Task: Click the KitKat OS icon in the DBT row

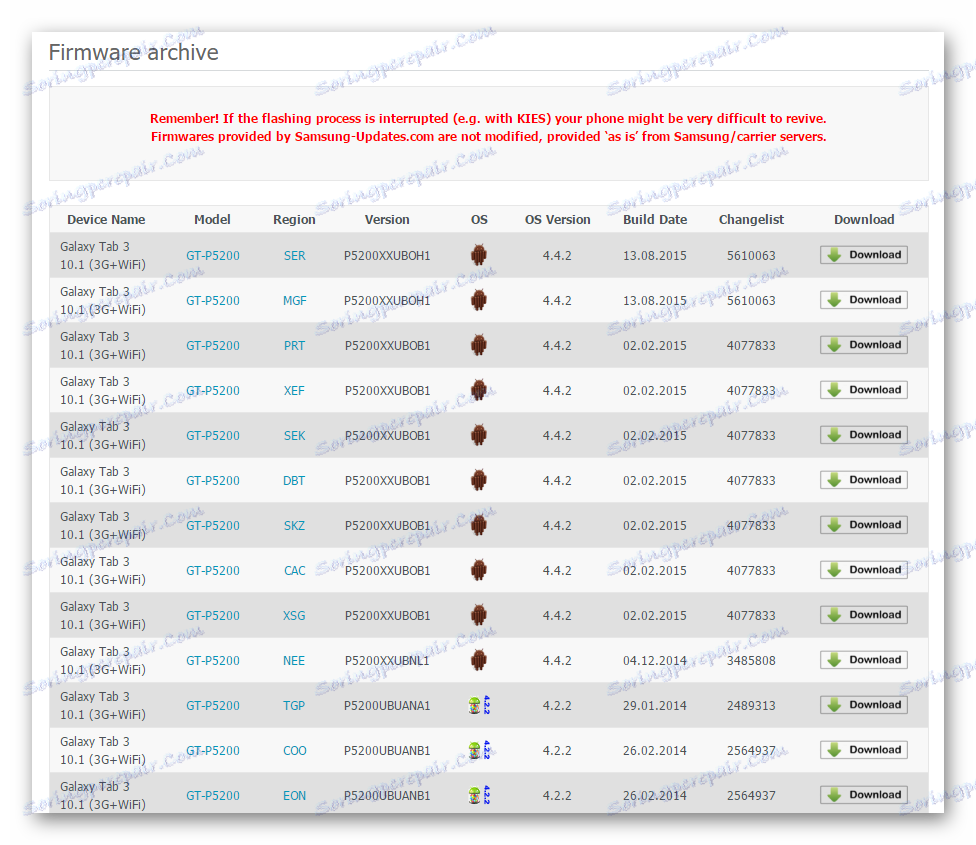Action: pos(479,480)
